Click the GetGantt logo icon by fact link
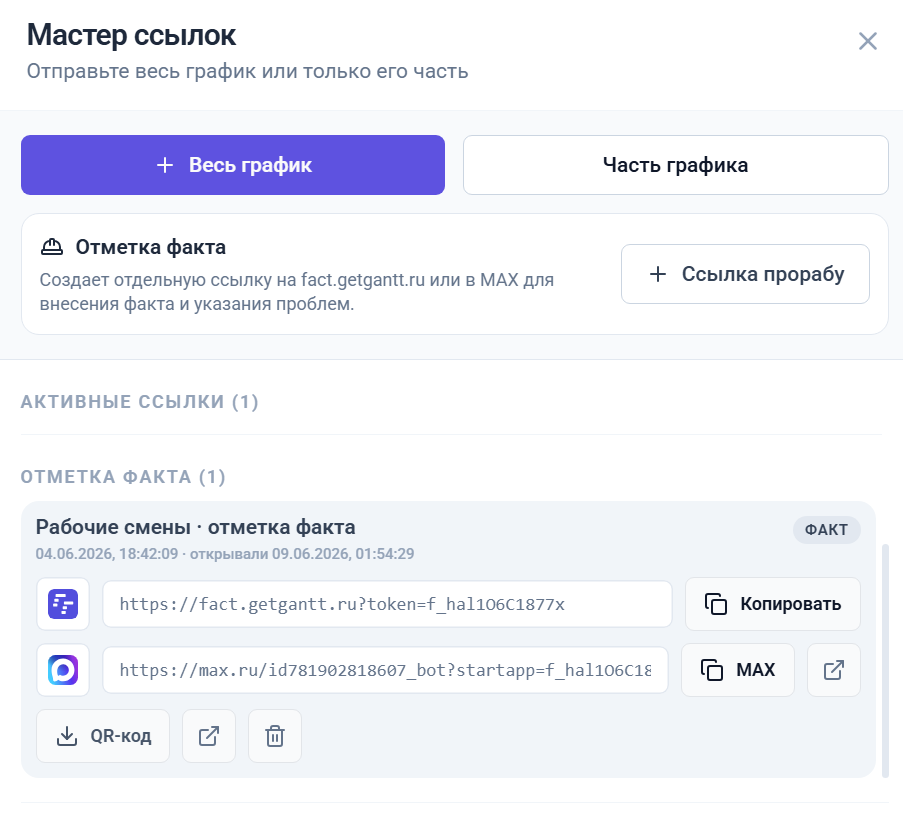 click(x=63, y=604)
